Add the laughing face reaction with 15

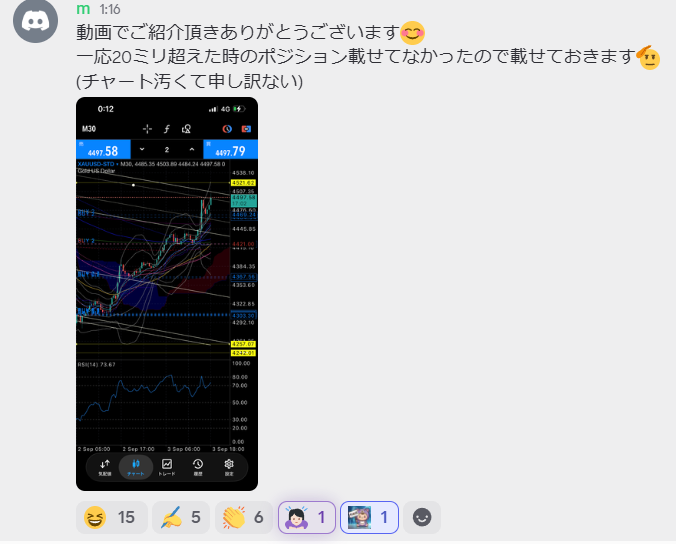tap(112, 517)
